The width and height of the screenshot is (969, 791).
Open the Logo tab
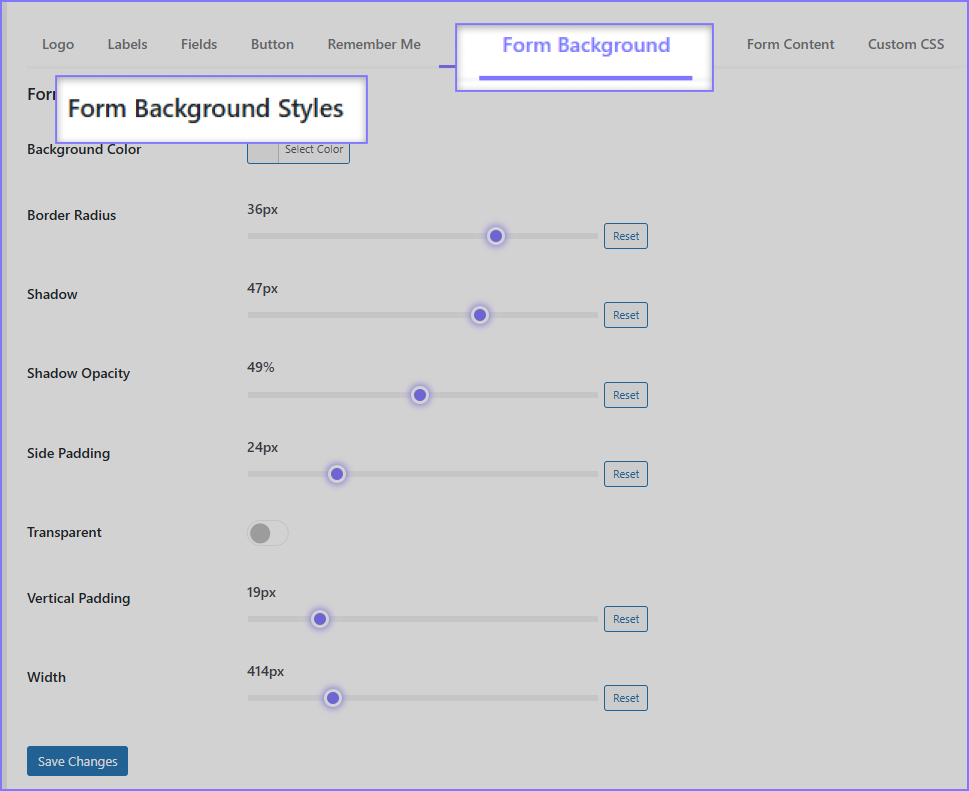[58, 44]
